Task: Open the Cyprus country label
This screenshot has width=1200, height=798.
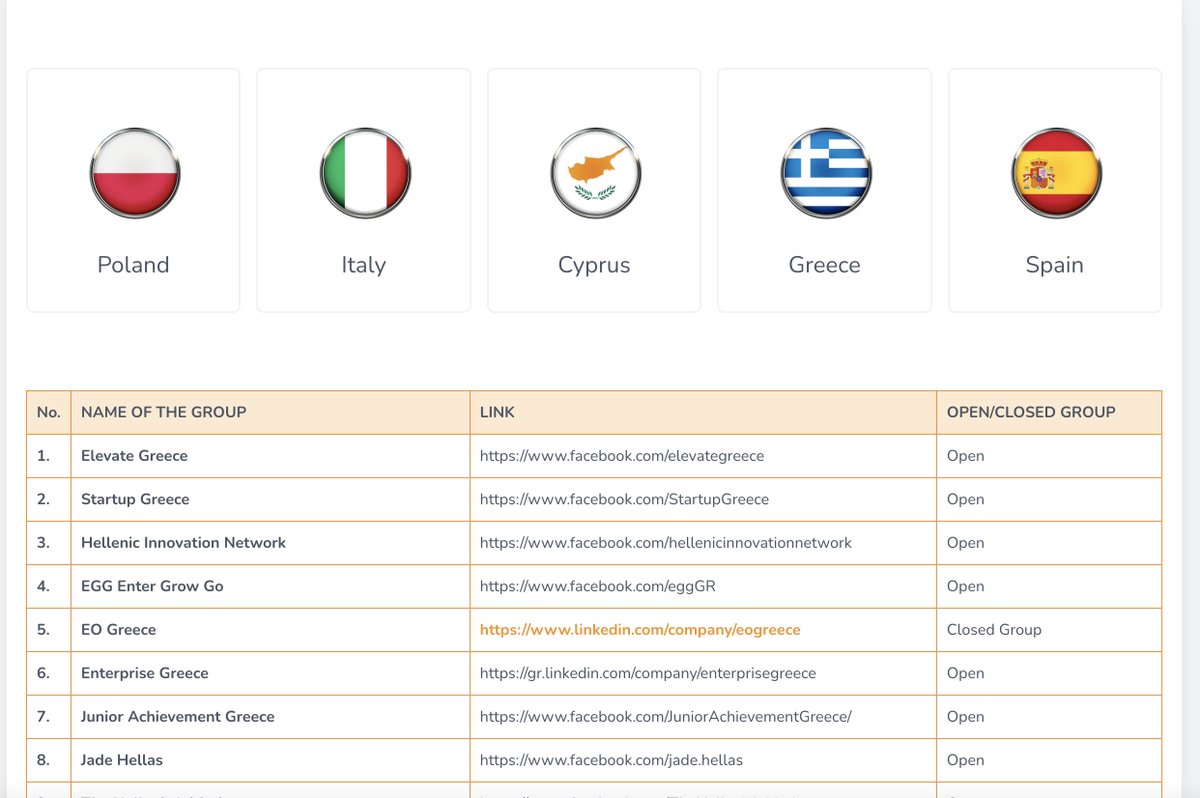Action: pos(594,266)
